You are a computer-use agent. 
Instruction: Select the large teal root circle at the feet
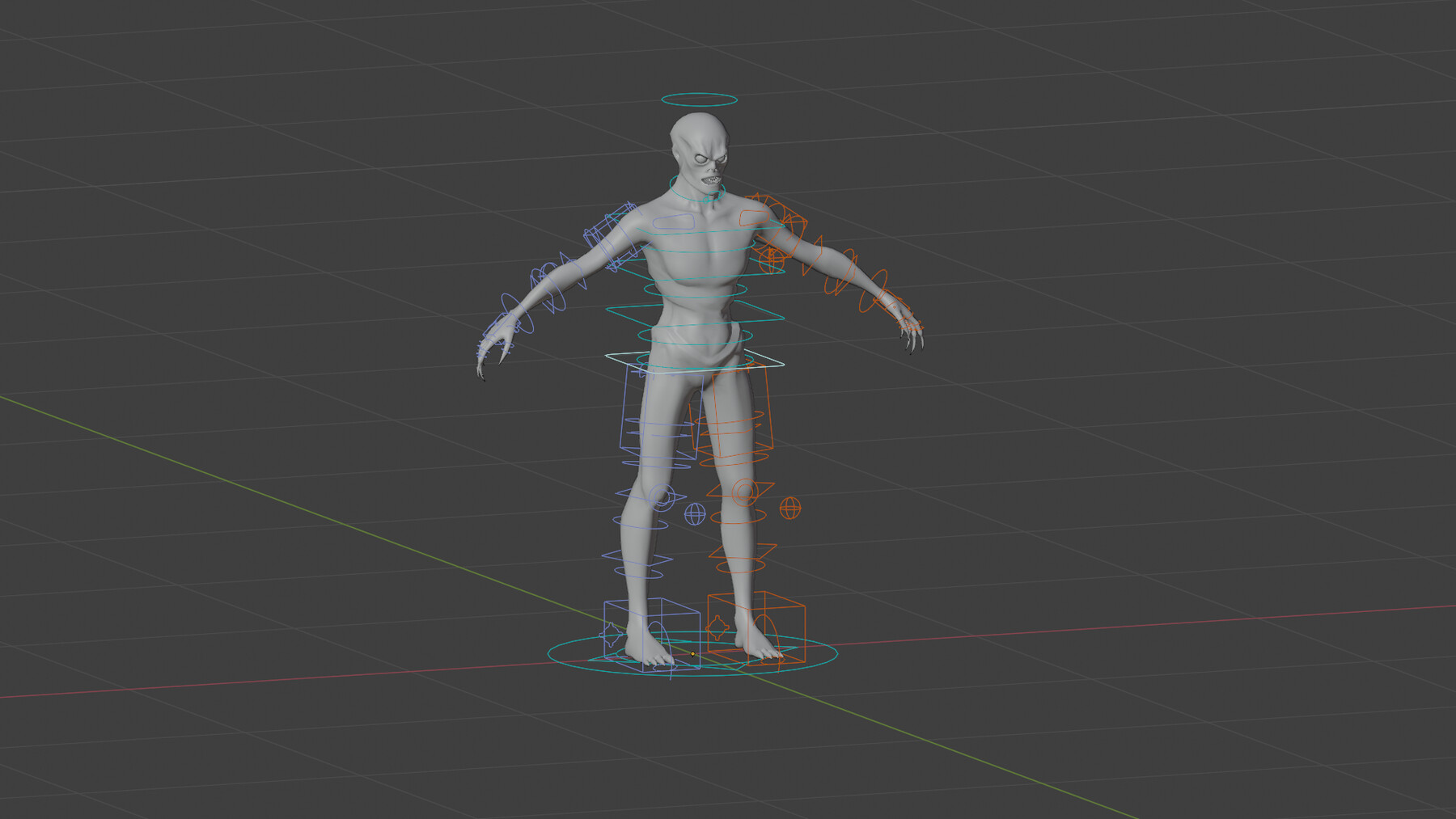pyautogui.click(x=692, y=654)
